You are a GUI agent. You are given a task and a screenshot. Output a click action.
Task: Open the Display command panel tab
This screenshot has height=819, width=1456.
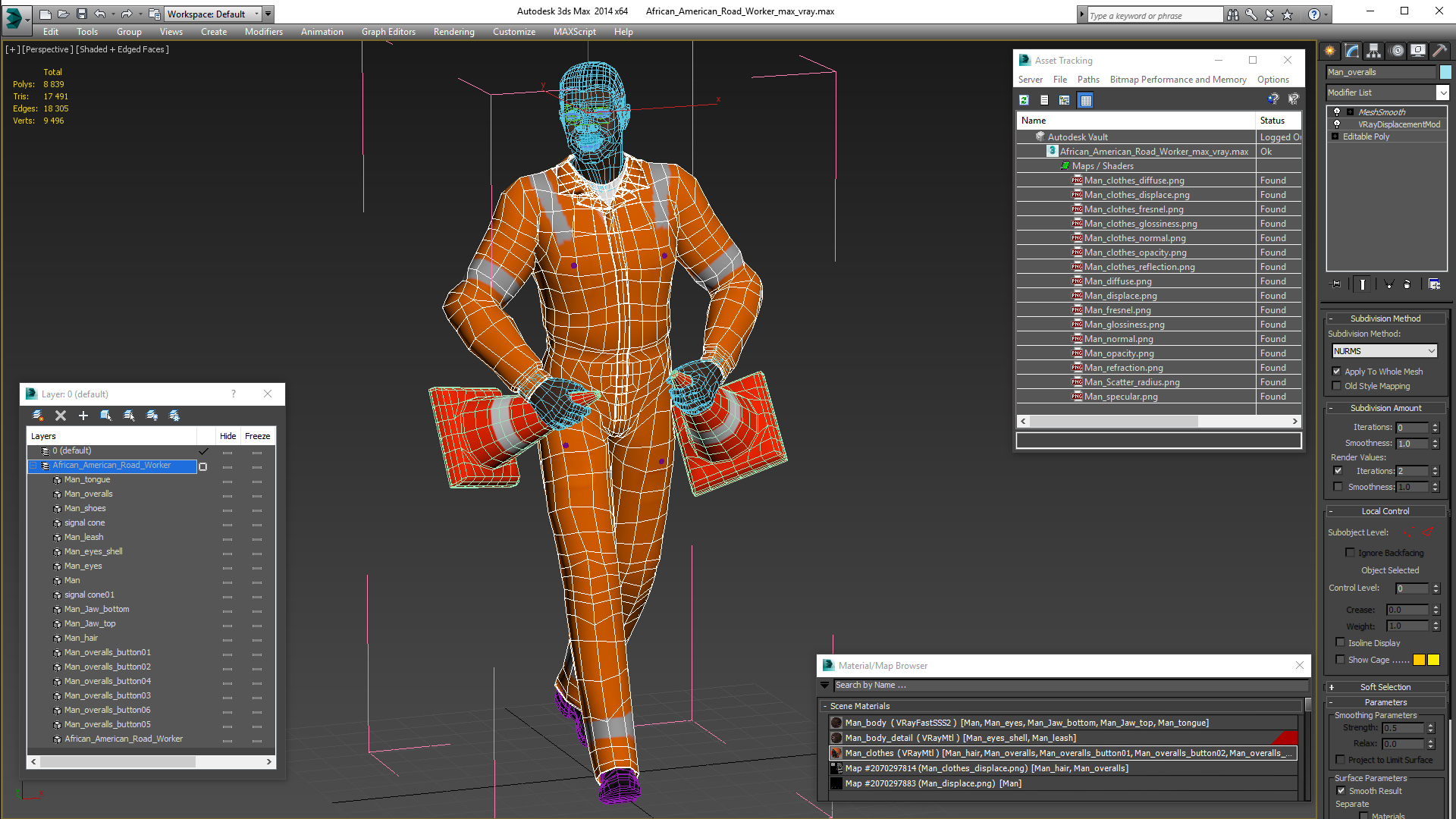tap(1418, 51)
